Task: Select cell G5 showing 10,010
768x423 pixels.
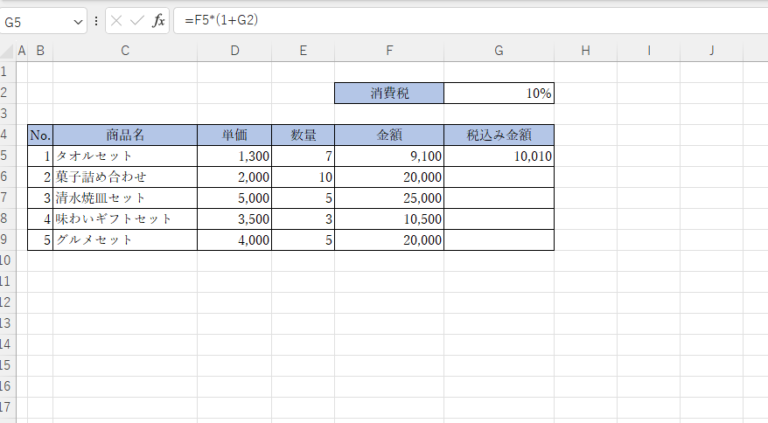Action: coord(499,156)
